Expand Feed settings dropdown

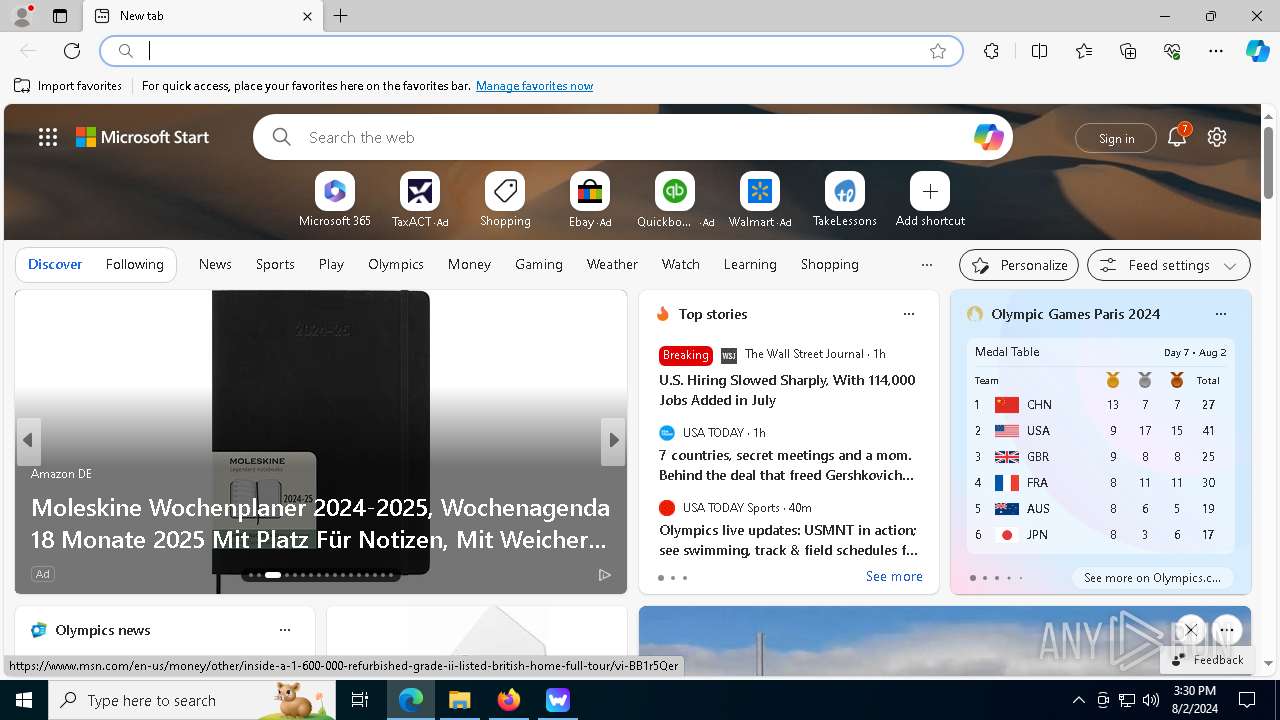coord(1169,265)
